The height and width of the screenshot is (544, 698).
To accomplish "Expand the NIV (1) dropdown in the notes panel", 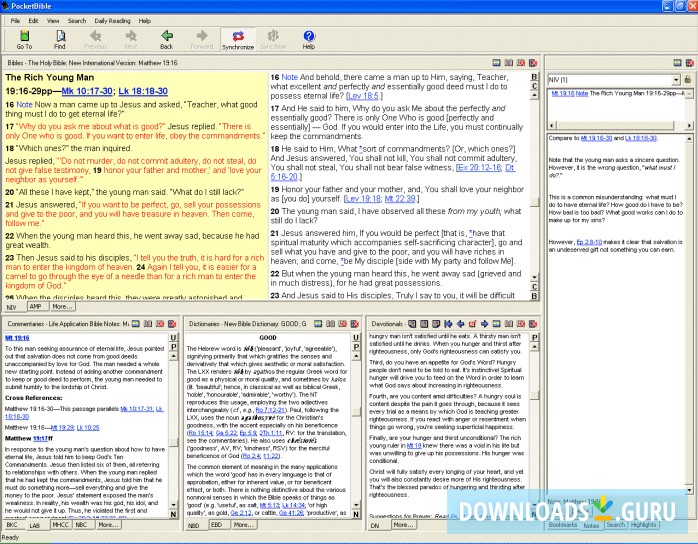I will tap(675, 79).
